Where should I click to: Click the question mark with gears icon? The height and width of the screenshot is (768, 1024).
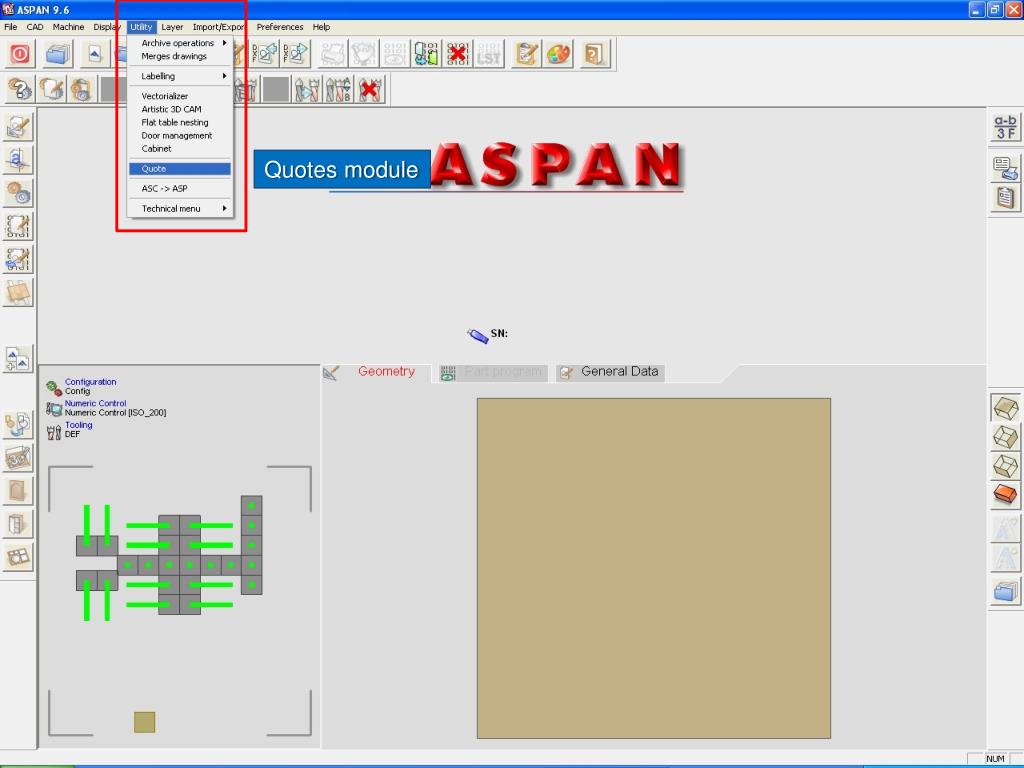click(x=20, y=89)
